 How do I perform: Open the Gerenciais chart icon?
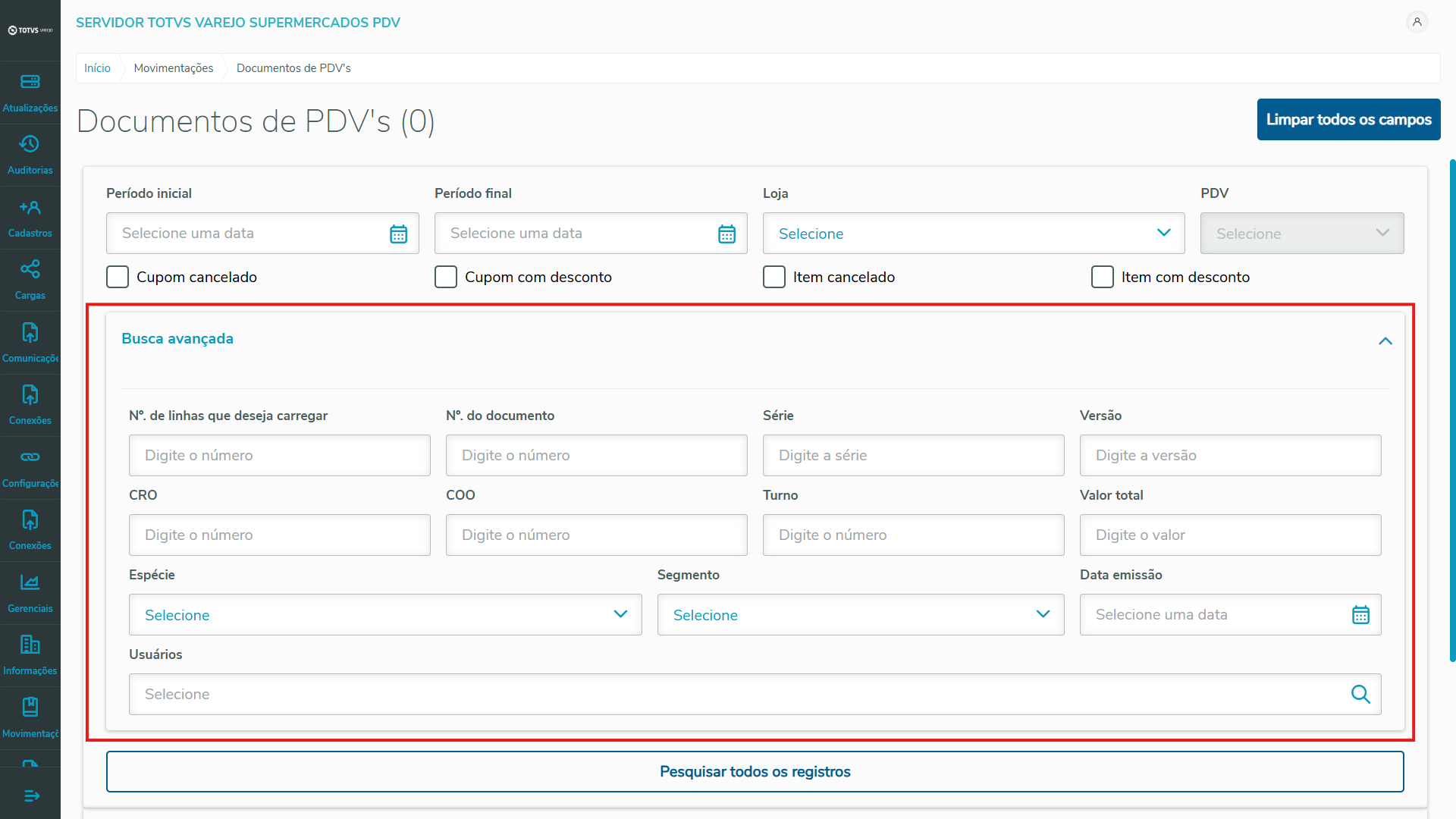tap(30, 582)
